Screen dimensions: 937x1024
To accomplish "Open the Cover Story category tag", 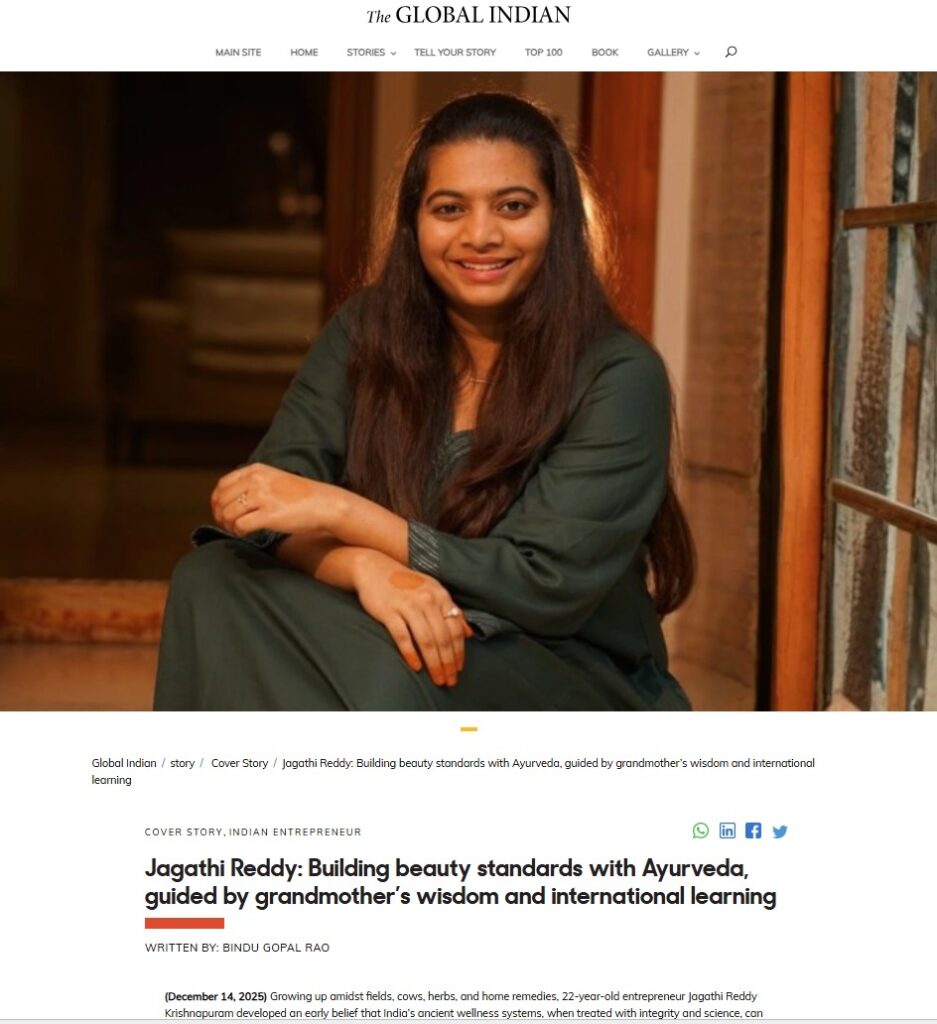I will 184,832.
